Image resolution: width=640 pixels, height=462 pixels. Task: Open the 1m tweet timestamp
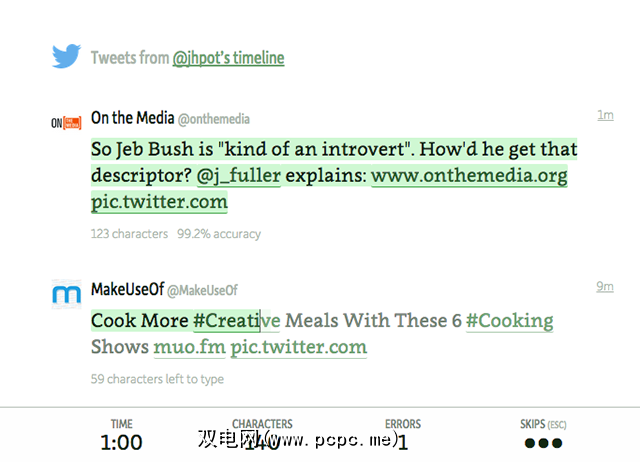click(x=605, y=115)
